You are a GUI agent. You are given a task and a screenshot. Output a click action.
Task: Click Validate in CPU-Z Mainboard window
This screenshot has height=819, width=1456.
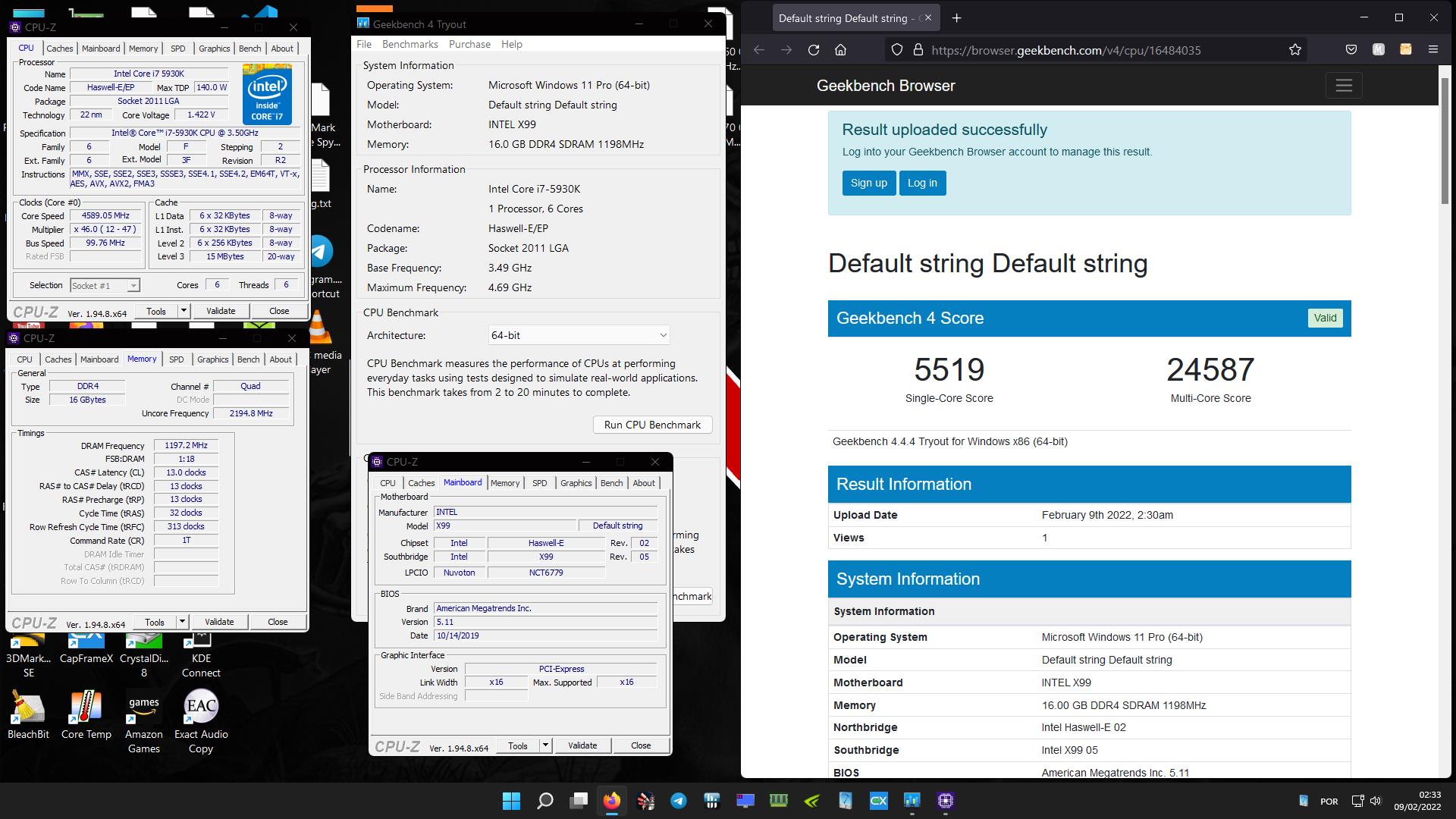(582, 745)
